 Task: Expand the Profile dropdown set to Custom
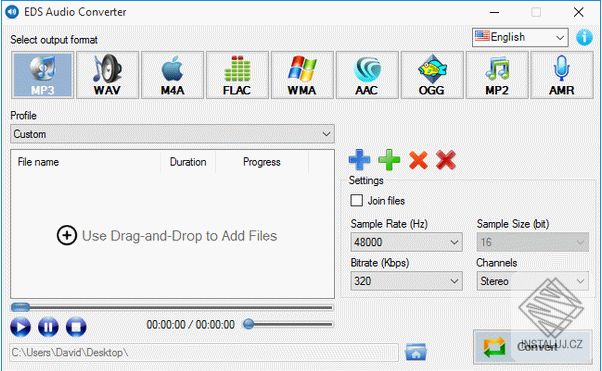[172, 134]
